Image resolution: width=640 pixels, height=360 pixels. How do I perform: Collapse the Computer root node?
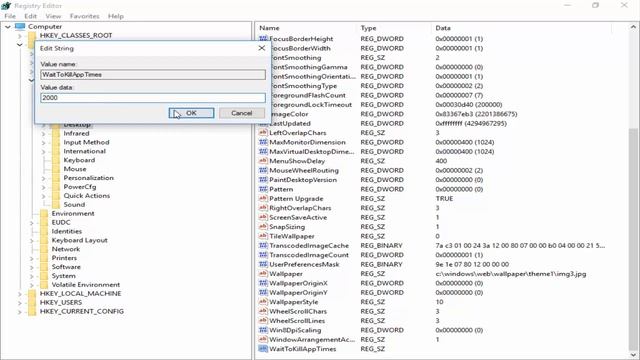coord(8,27)
